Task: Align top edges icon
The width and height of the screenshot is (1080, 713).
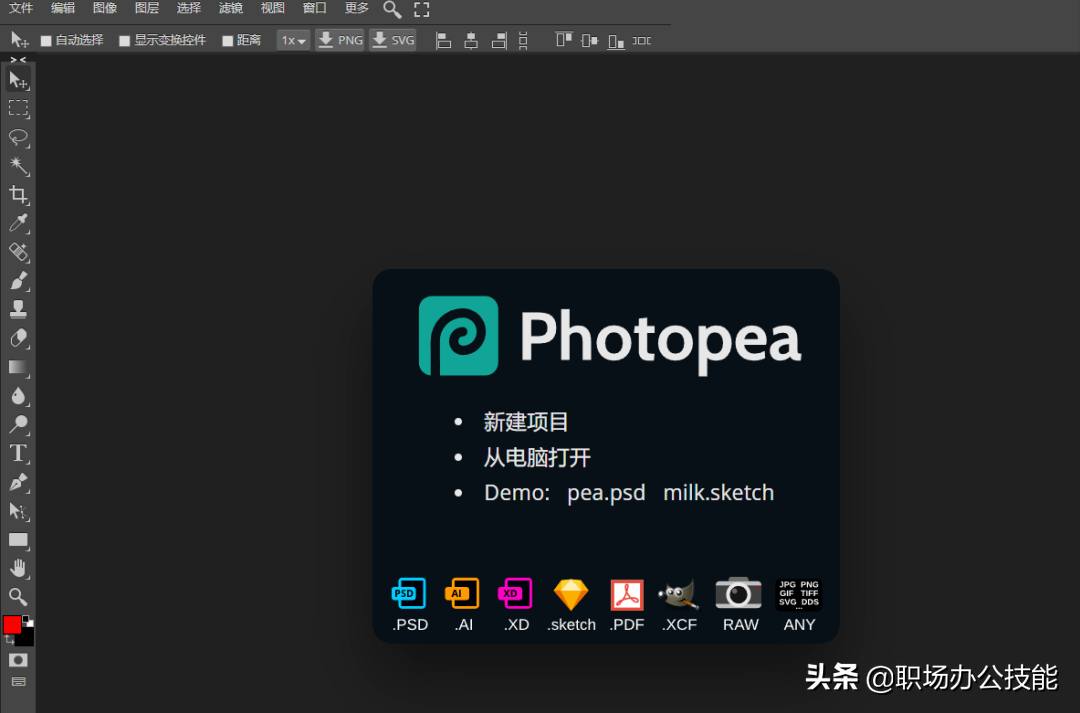Action: 564,40
